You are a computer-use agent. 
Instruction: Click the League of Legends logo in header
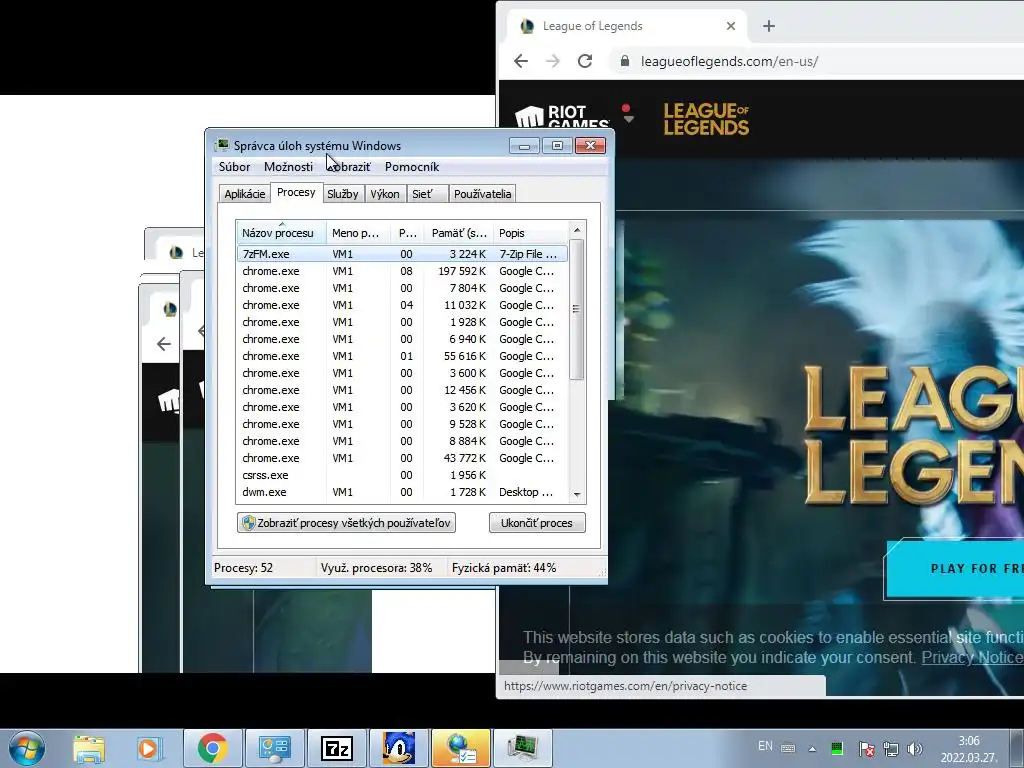(706, 119)
